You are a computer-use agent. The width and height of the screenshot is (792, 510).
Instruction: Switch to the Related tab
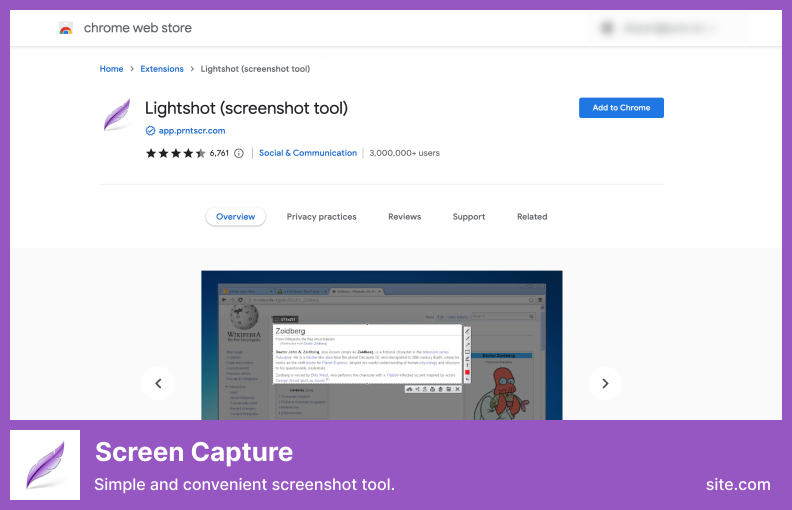tap(532, 217)
